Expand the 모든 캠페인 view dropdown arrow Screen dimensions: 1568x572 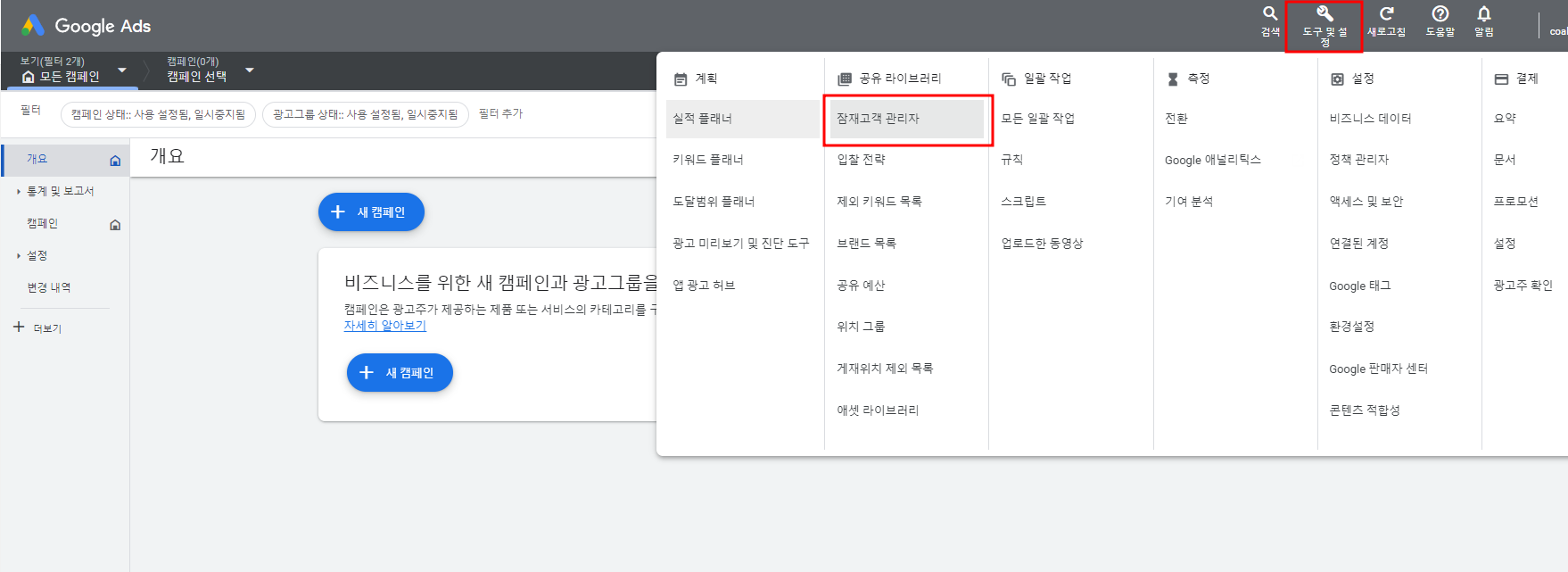pyautogui.click(x=122, y=70)
